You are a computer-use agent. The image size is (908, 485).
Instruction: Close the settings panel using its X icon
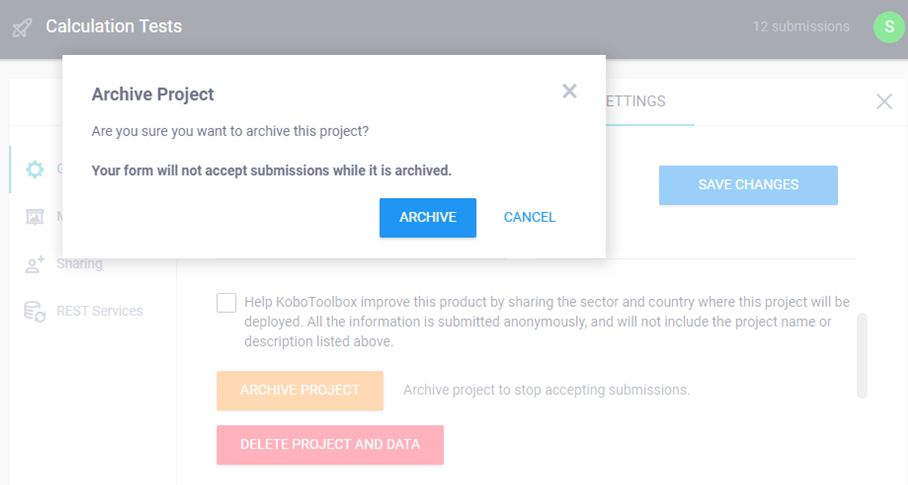point(884,101)
